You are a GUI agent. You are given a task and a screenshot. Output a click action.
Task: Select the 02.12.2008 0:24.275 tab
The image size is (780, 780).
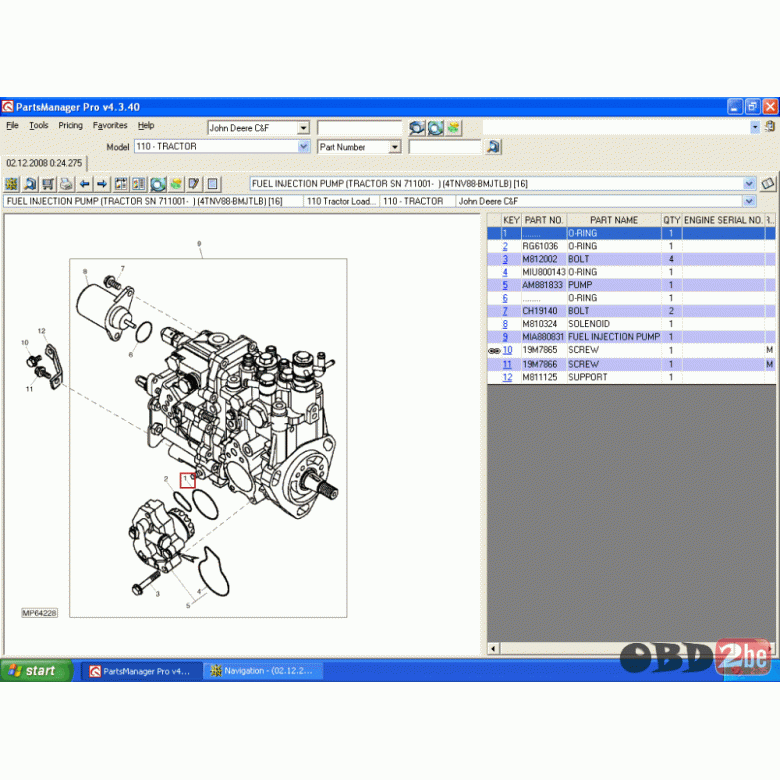44,163
